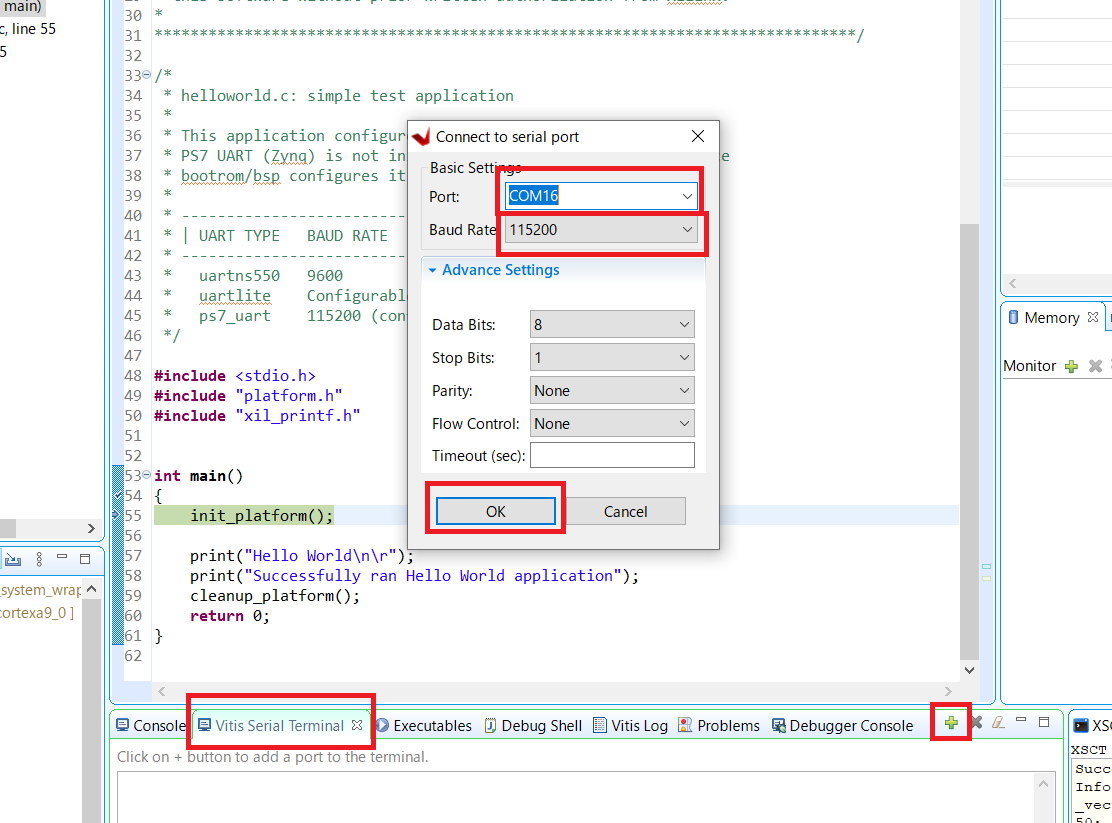Collapse the Advance Settings section

click(432, 270)
